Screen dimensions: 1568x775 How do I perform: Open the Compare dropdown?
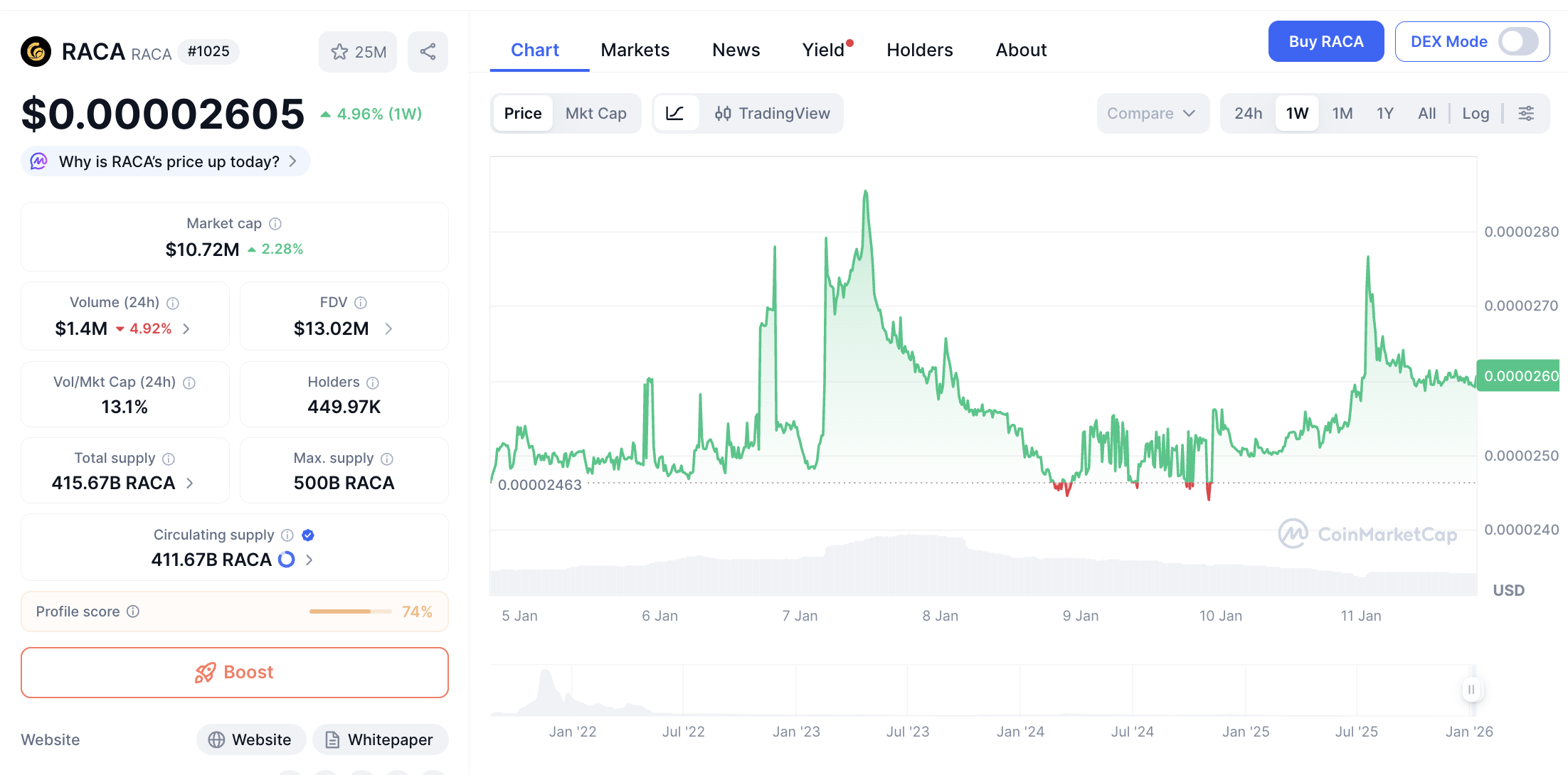(1152, 113)
